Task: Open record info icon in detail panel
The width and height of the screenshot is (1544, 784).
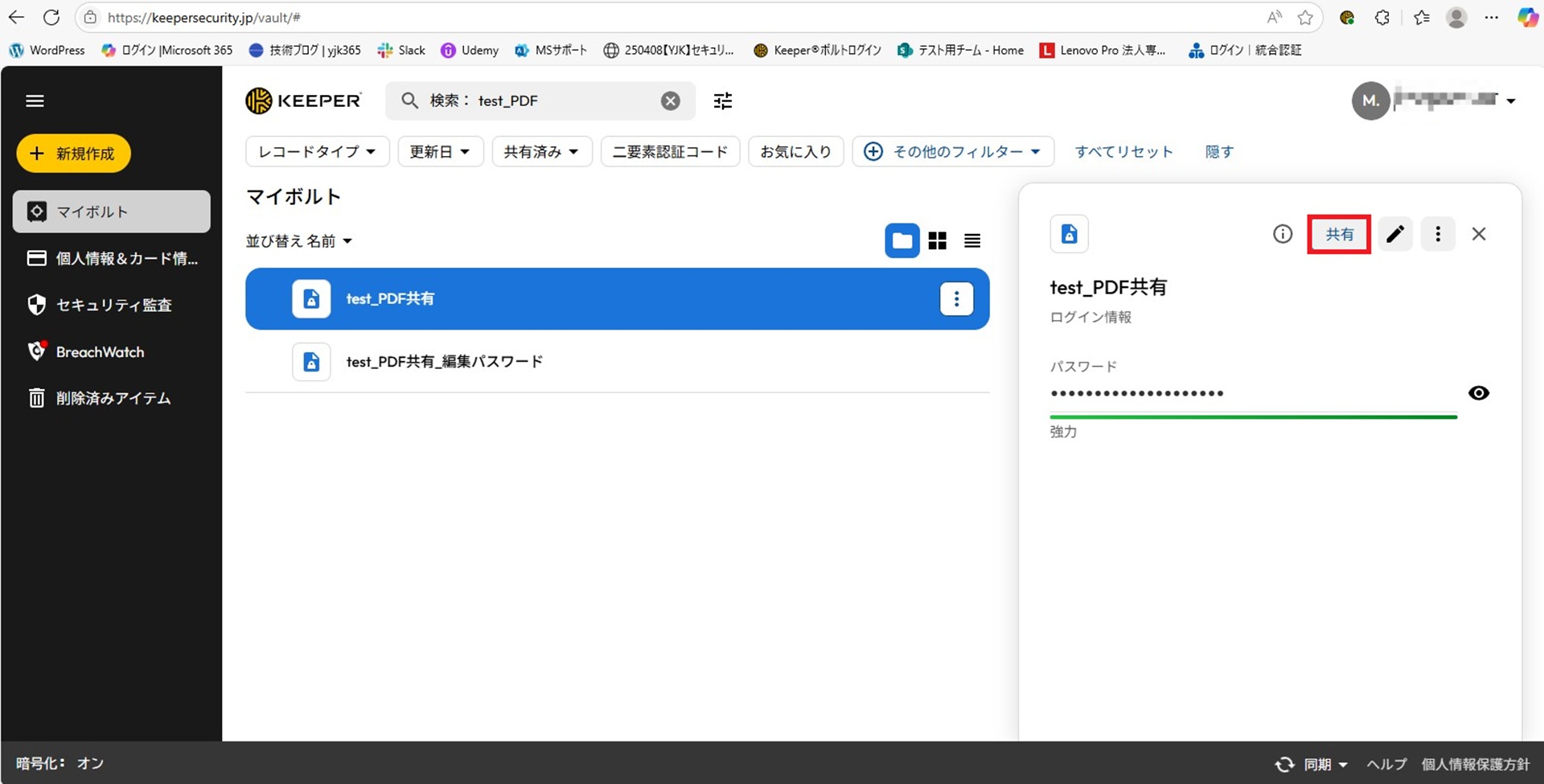Action: [x=1282, y=234]
